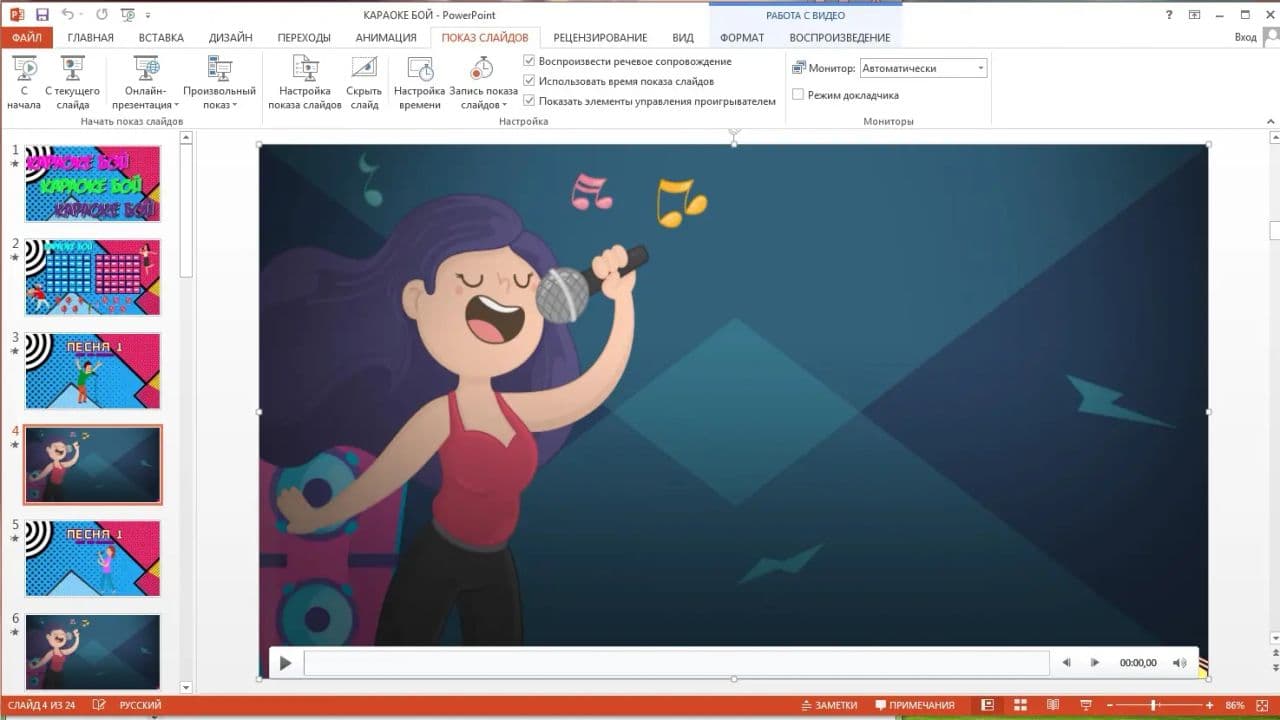Step video backward one frame
The image size is (1280, 720).
pyautogui.click(x=1066, y=662)
